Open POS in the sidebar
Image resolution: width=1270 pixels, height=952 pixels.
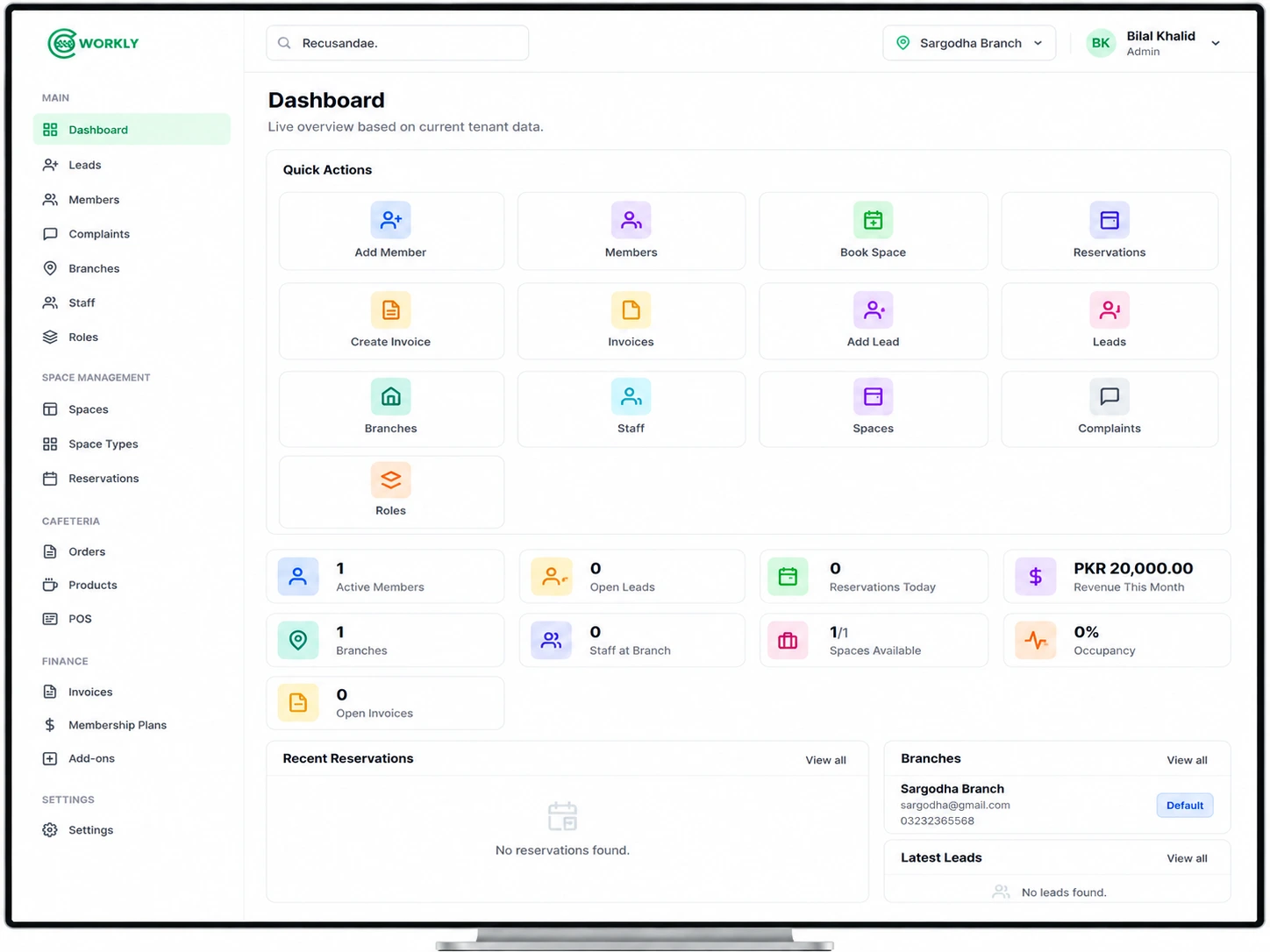[x=132, y=619]
